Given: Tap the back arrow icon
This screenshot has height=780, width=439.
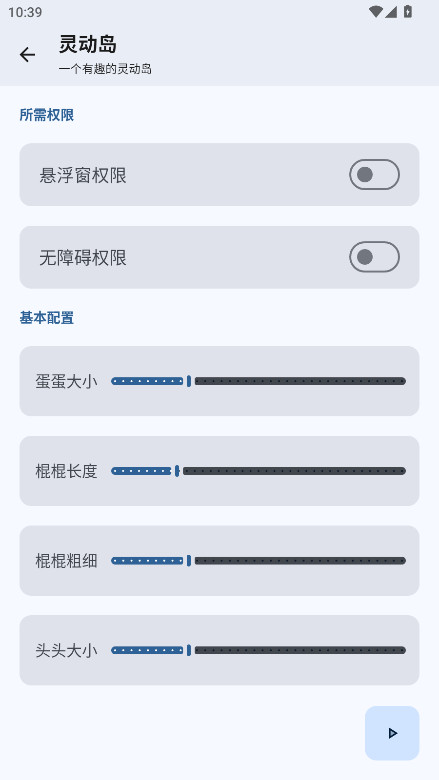Looking at the screenshot, I should (27, 55).
